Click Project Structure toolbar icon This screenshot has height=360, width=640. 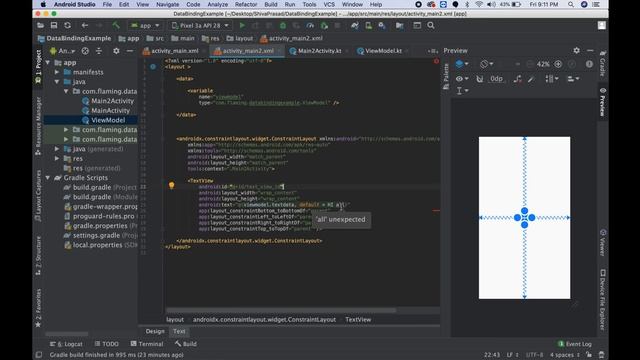[400, 25]
